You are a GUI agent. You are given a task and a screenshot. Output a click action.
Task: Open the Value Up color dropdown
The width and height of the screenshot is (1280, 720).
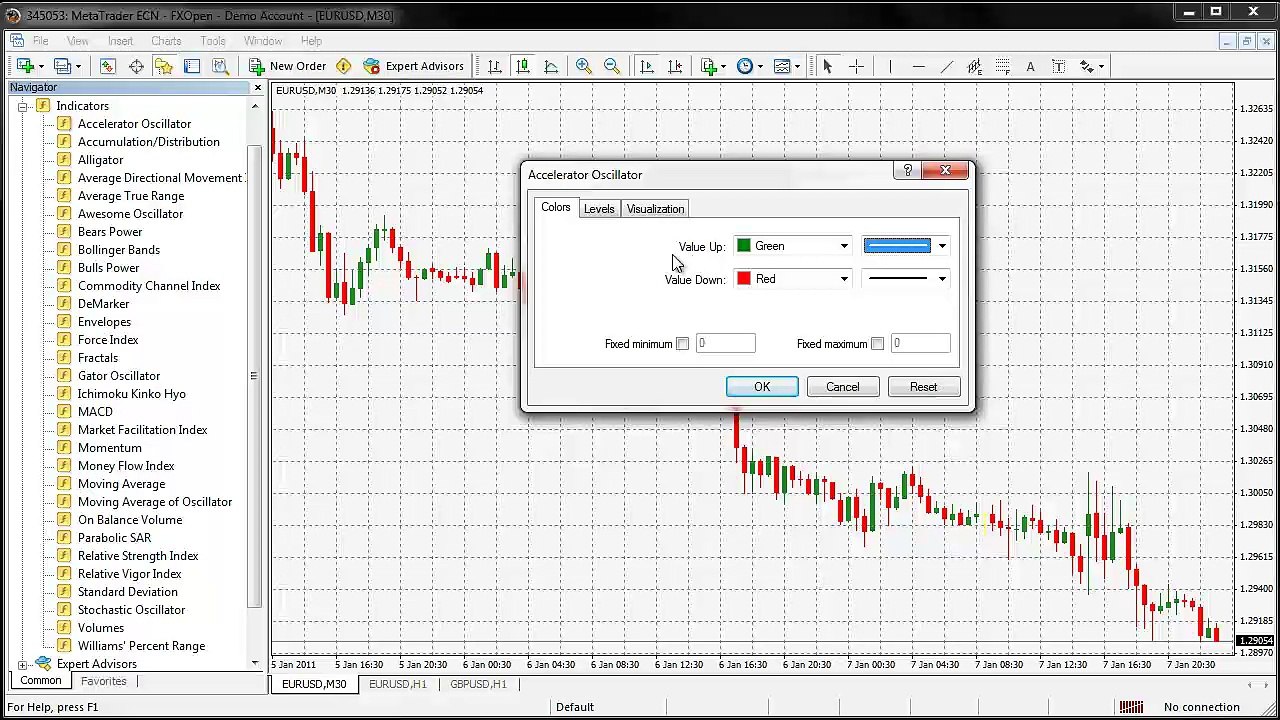click(x=844, y=246)
